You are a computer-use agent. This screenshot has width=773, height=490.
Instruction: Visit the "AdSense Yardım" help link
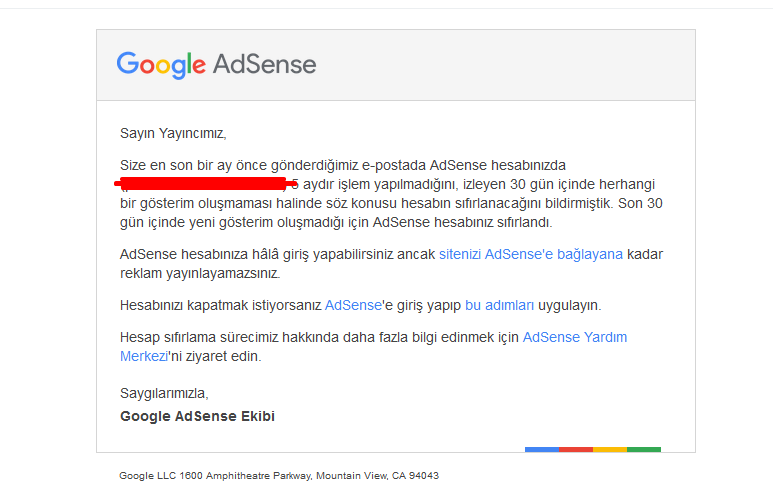(x=575, y=337)
